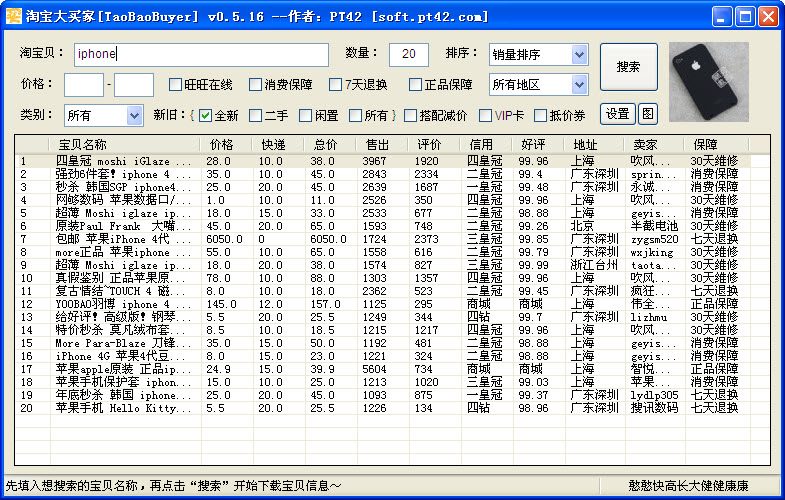Screen dimensions: 785x500
Task: Click the 搜索 search button
Action: [x=629, y=67]
